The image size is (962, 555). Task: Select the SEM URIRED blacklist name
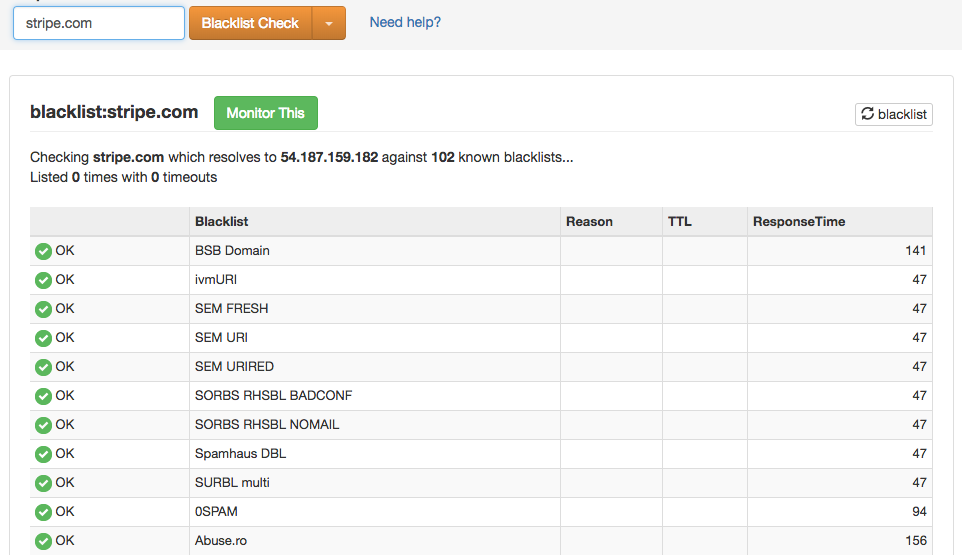[x=234, y=367]
